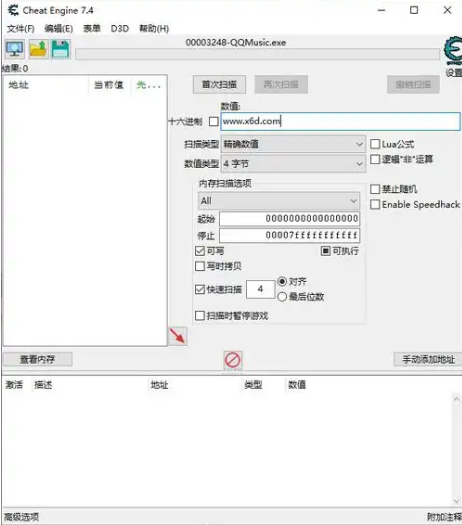Screen dimensions: 462x525
Task: Open the 帮助(H) menu
Action: pos(154,29)
